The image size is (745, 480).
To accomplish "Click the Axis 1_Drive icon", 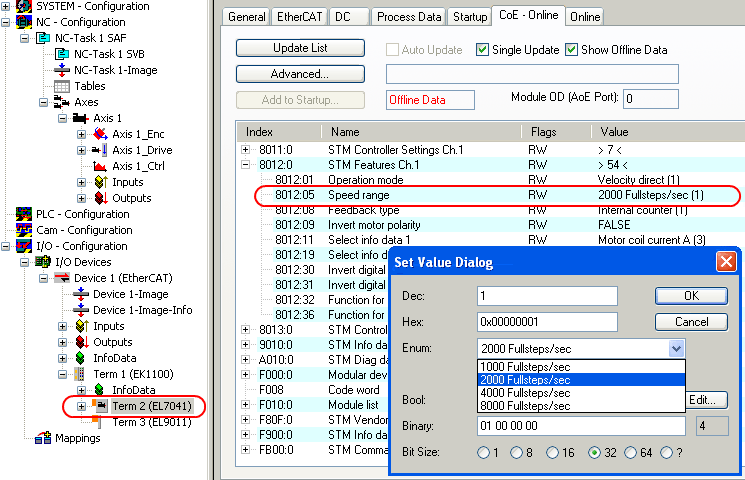I will pyautogui.click(x=99, y=150).
